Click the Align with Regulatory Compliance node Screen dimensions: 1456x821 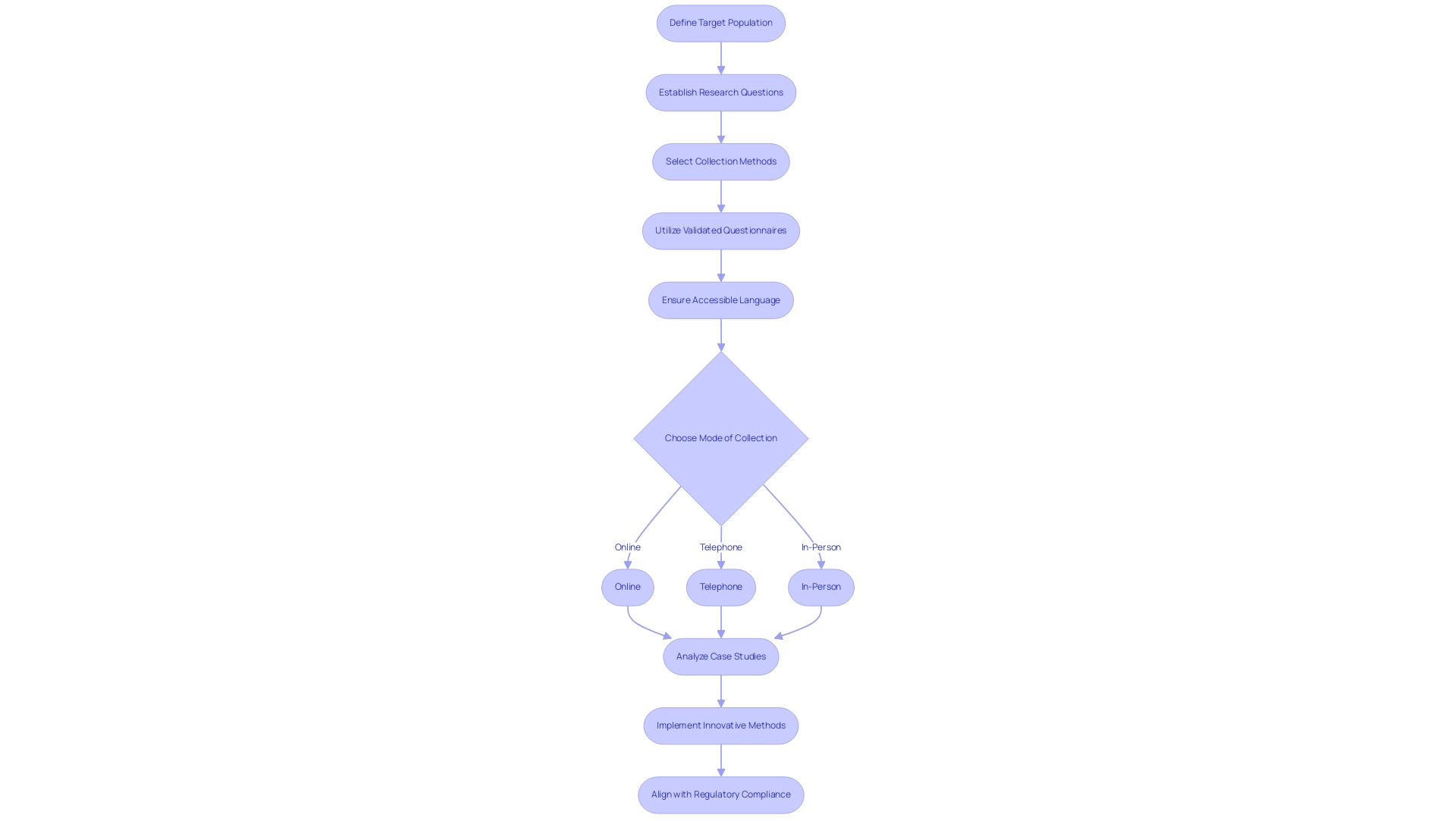pyautogui.click(x=721, y=794)
